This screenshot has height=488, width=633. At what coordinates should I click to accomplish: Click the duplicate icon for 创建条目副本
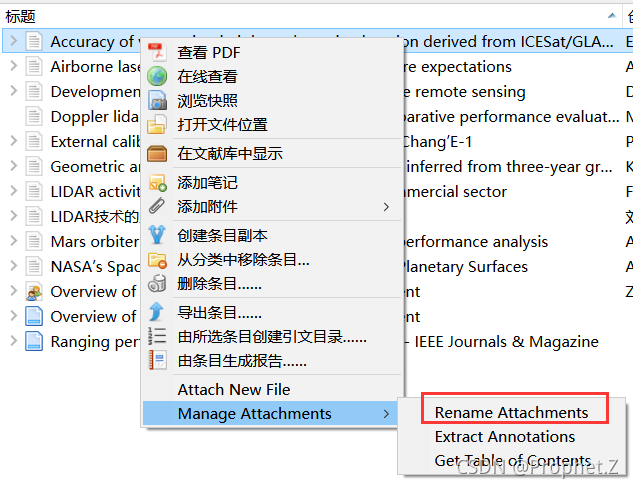click(157, 235)
